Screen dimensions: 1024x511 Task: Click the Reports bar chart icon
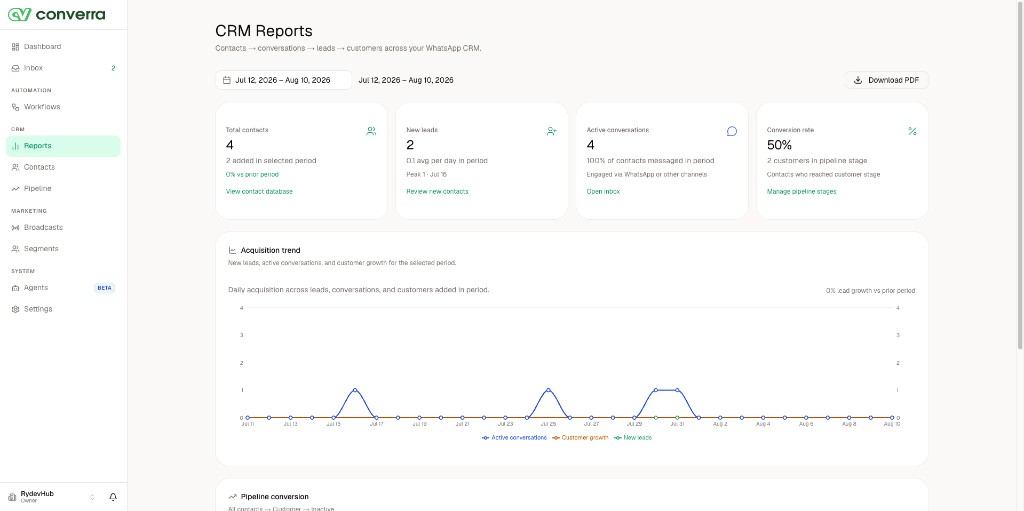click(x=16, y=146)
